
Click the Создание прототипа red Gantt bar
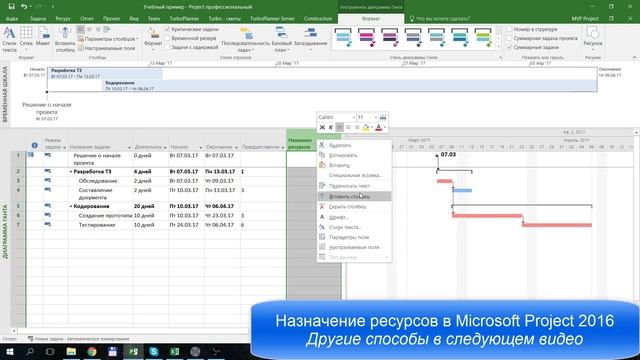click(x=487, y=216)
